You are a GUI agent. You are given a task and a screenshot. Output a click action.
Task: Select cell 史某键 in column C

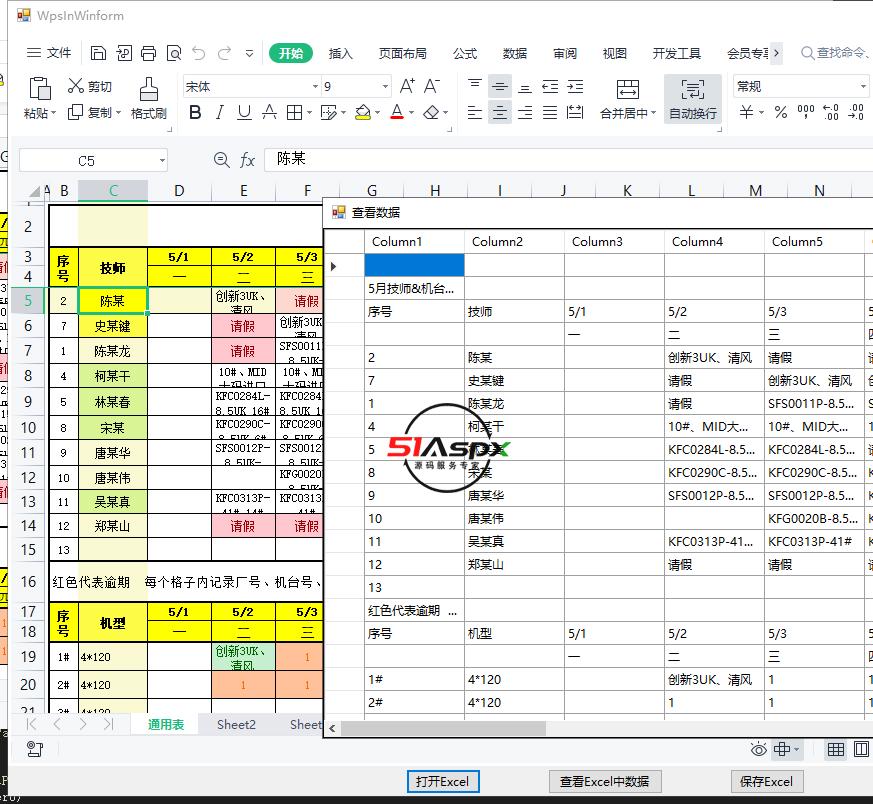112,326
